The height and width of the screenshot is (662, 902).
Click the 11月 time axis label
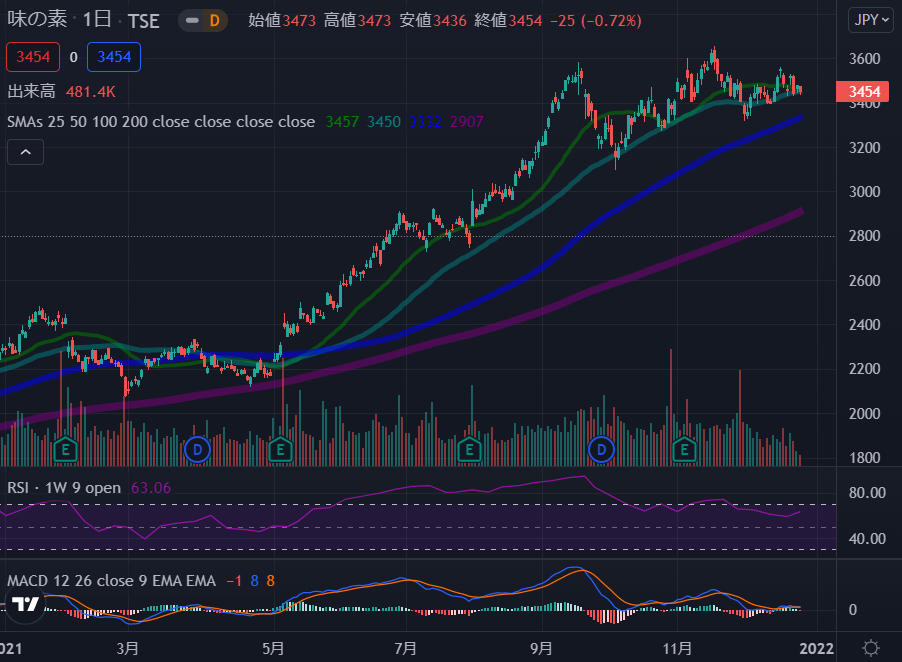(x=676, y=649)
